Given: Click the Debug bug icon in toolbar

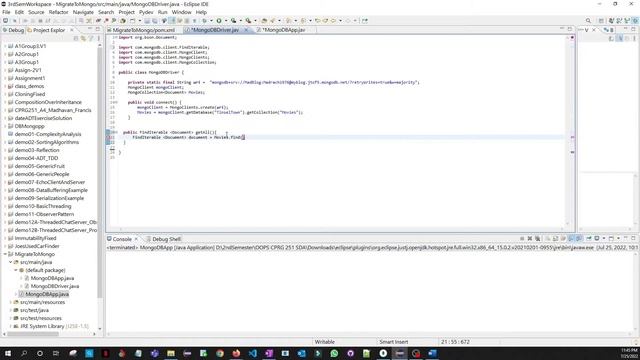Looking at the screenshot, I should pos(204,20).
